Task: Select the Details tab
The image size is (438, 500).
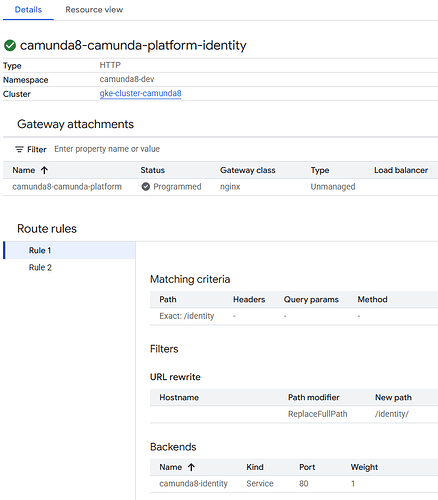Action: 28,10
